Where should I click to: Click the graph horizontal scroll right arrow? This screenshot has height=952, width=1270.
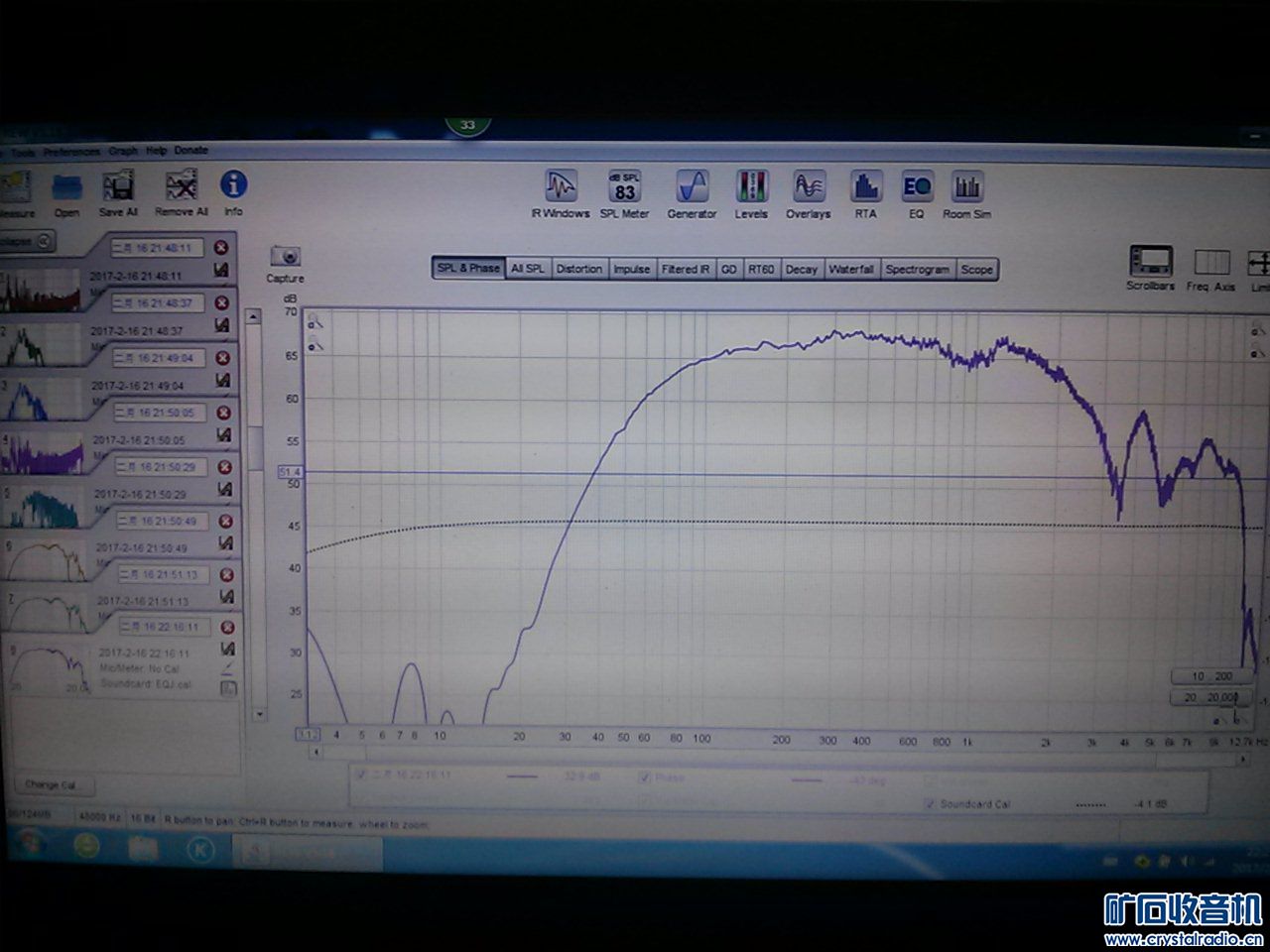1244,760
